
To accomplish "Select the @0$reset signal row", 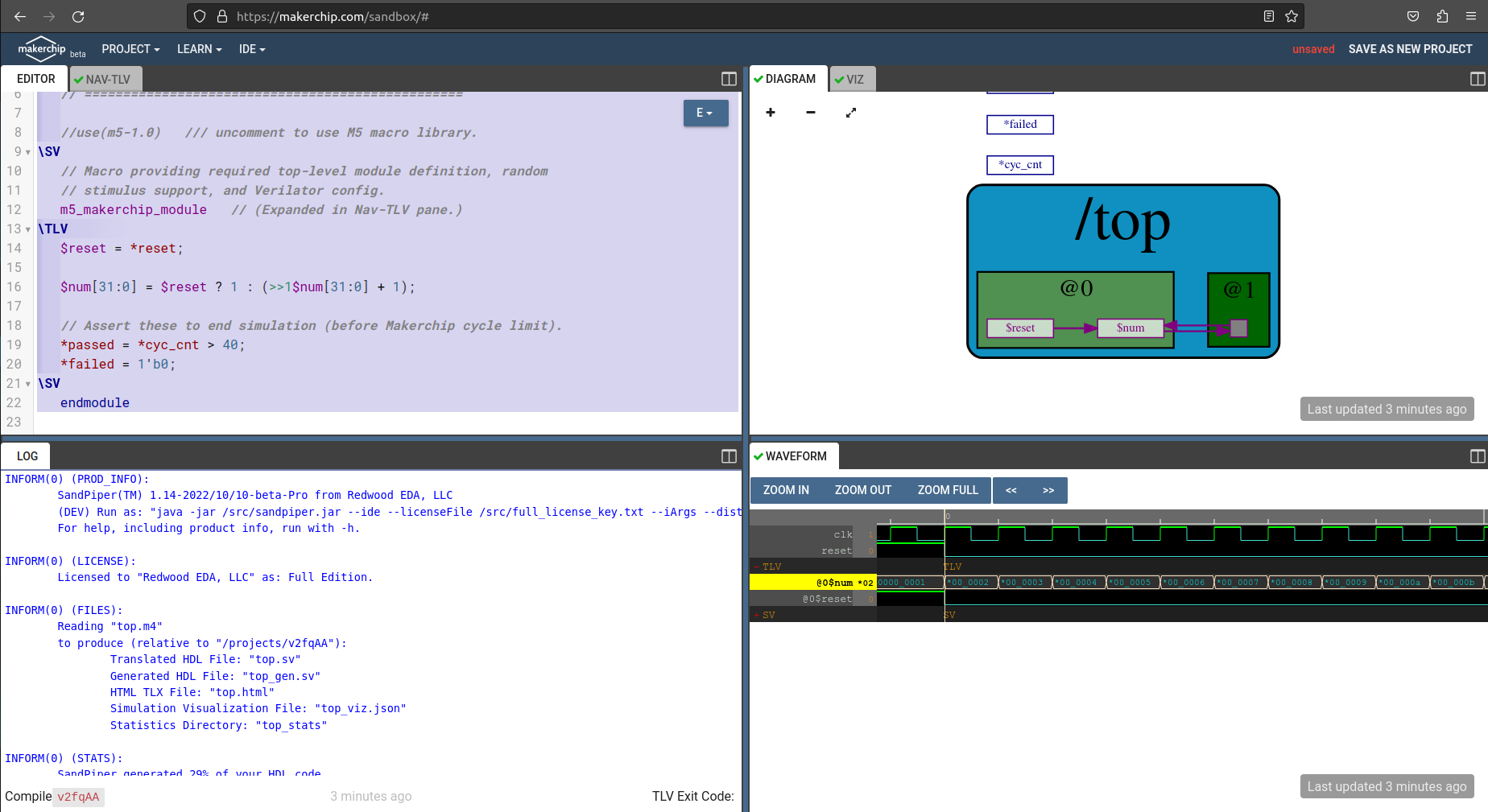I will coord(813,599).
